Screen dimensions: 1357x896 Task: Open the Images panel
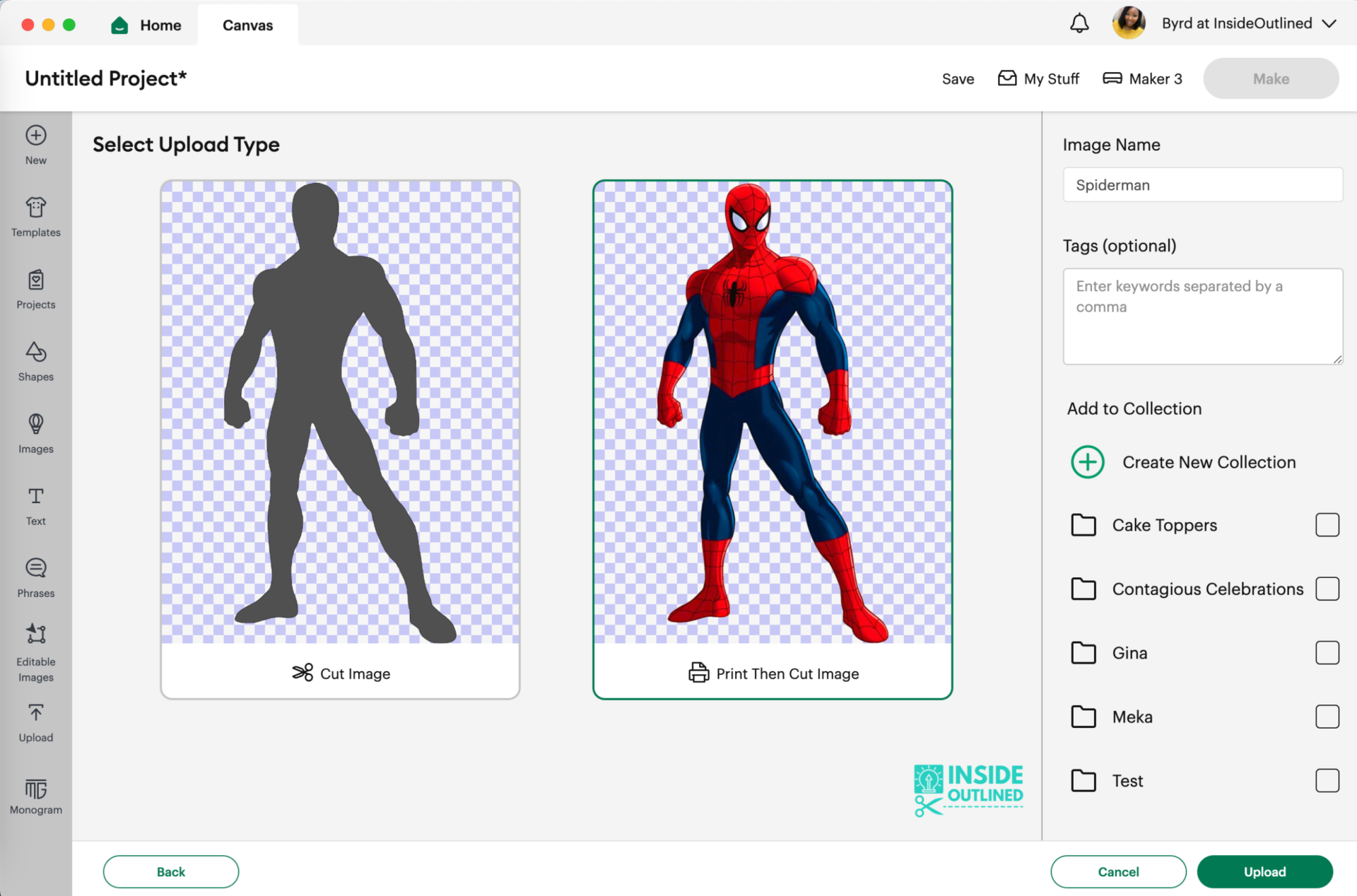tap(35, 432)
